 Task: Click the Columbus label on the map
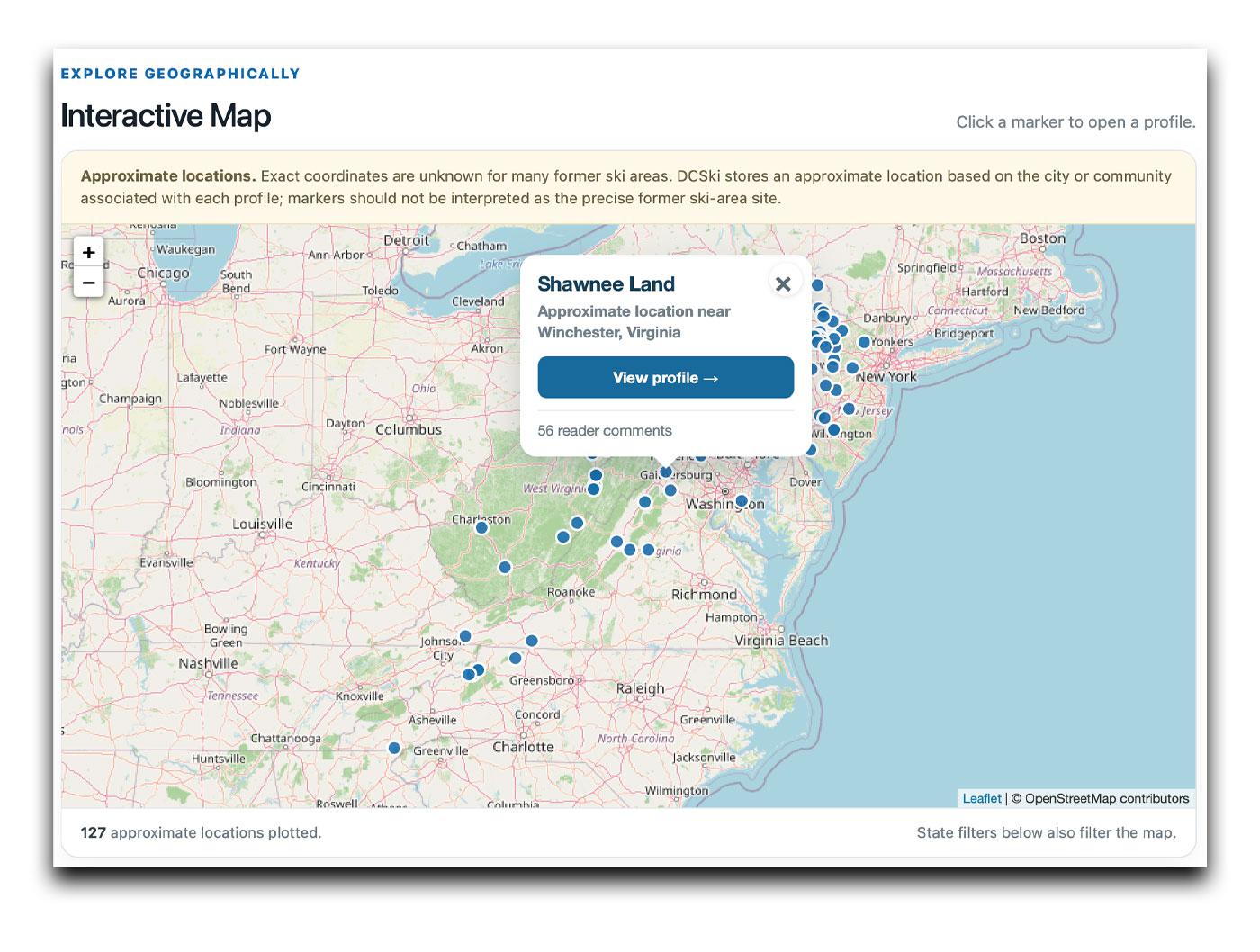(409, 430)
